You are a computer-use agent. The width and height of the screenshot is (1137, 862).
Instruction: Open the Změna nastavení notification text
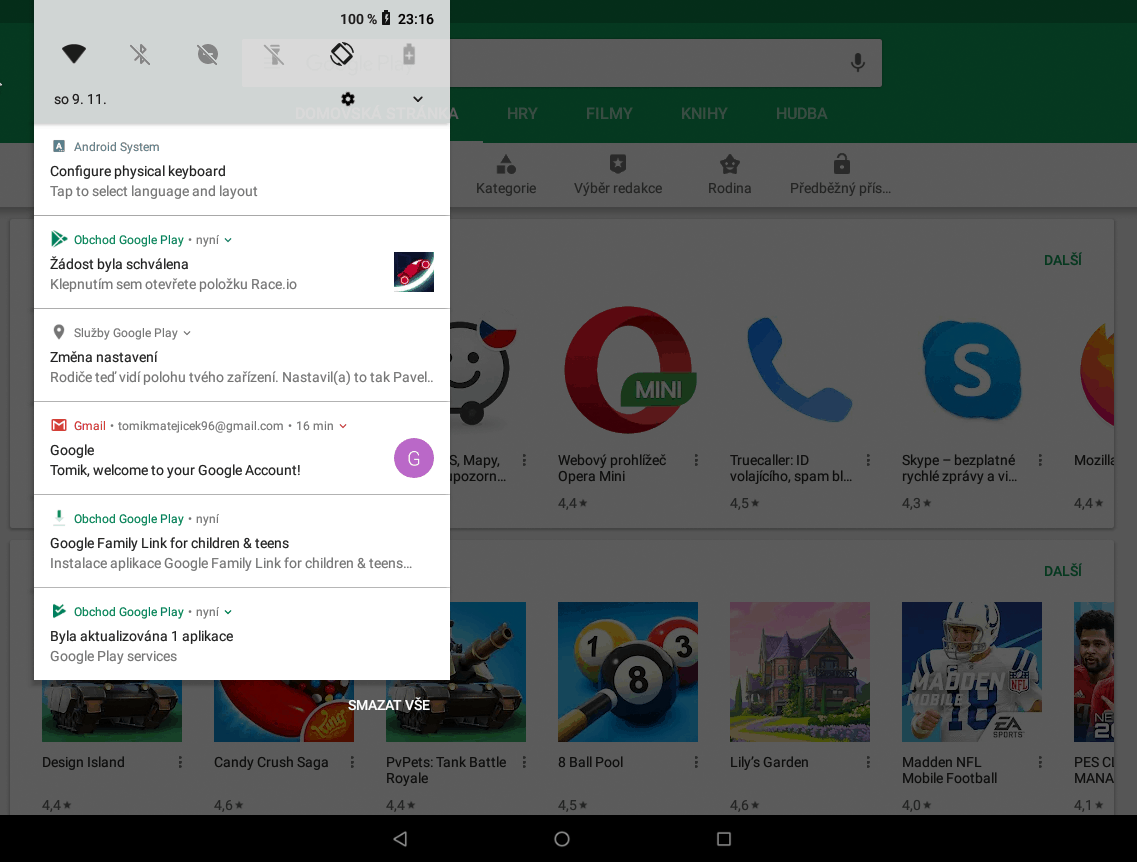click(x=104, y=357)
